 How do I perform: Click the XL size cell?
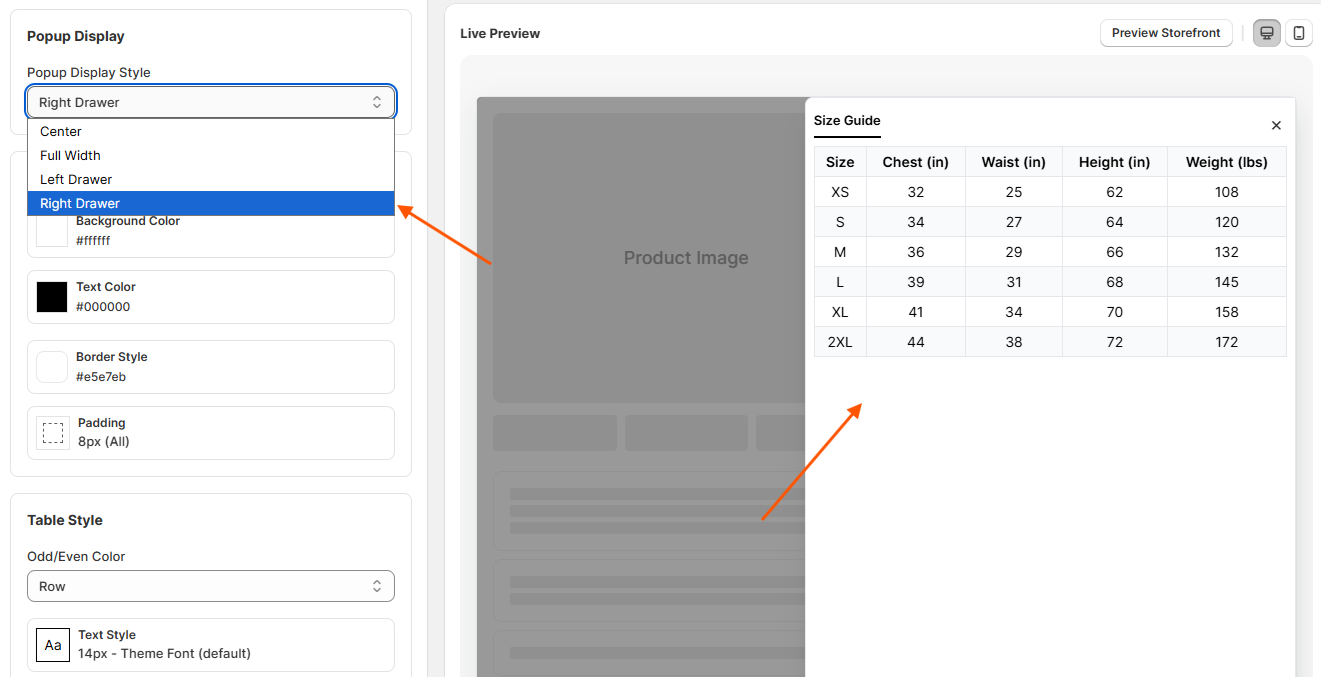pos(840,312)
